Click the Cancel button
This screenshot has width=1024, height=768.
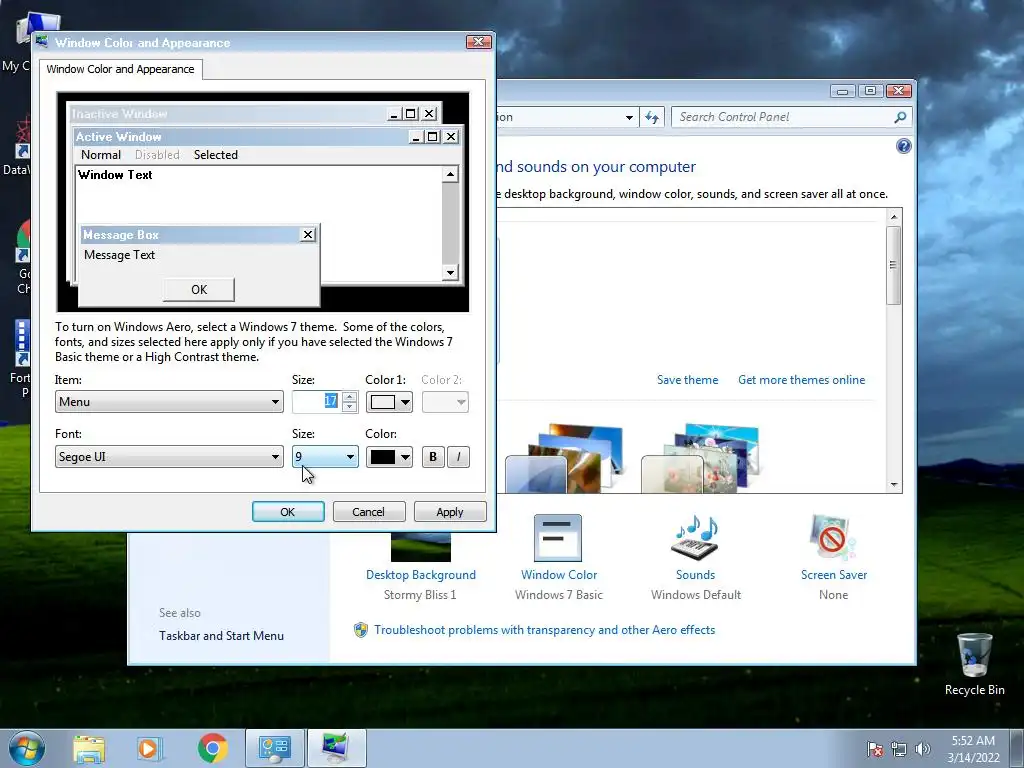click(x=369, y=512)
